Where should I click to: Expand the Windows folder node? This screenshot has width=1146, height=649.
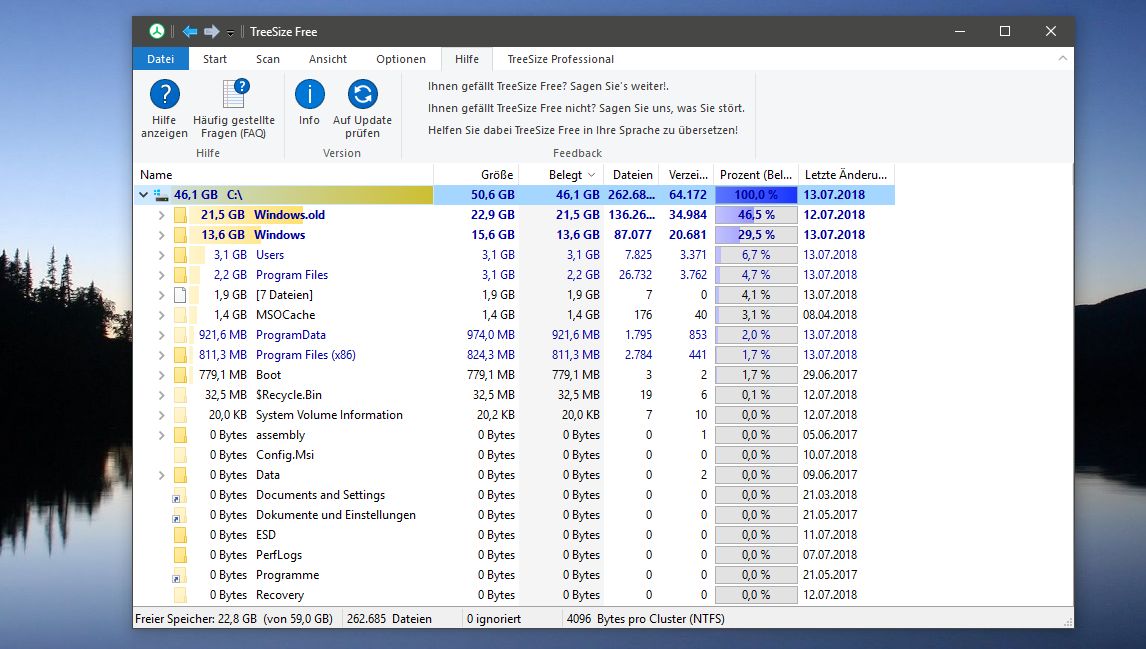pyautogui.click(x=162, y=235)
